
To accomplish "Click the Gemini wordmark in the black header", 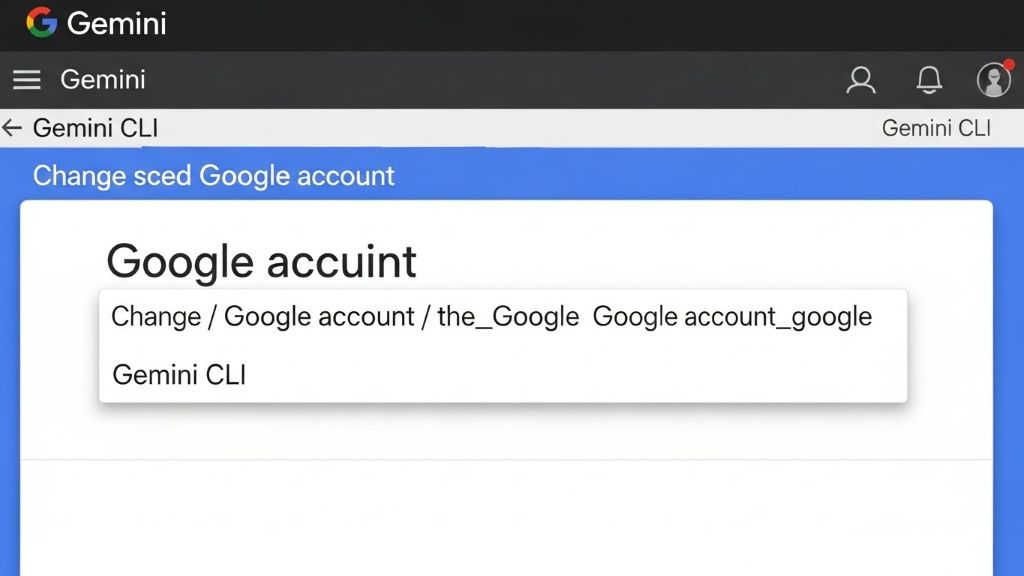I will [116, 23].
